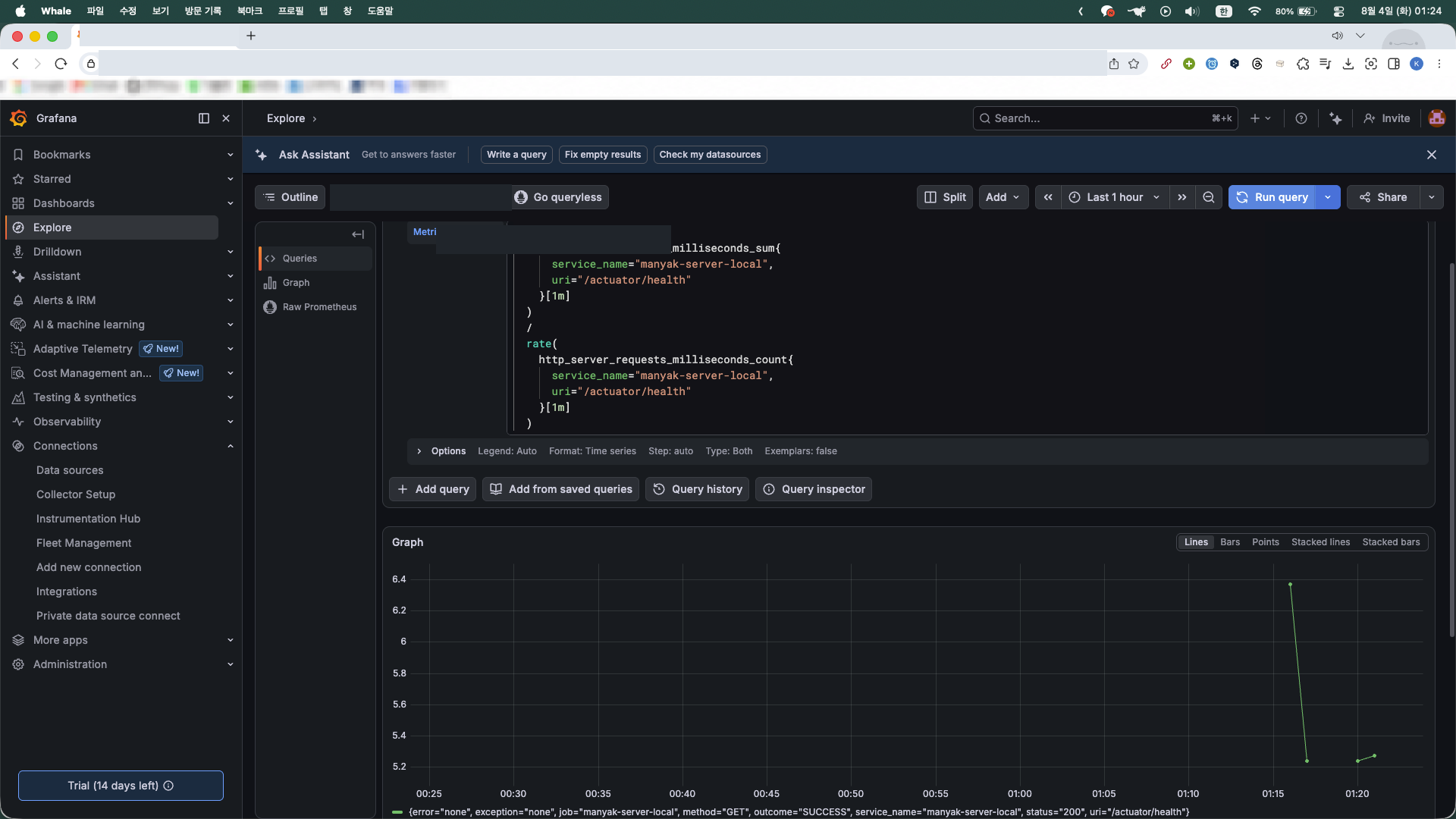Click the Go queryless button
The width and height of the screenshot is (1456, 819).
coord(559,197)
